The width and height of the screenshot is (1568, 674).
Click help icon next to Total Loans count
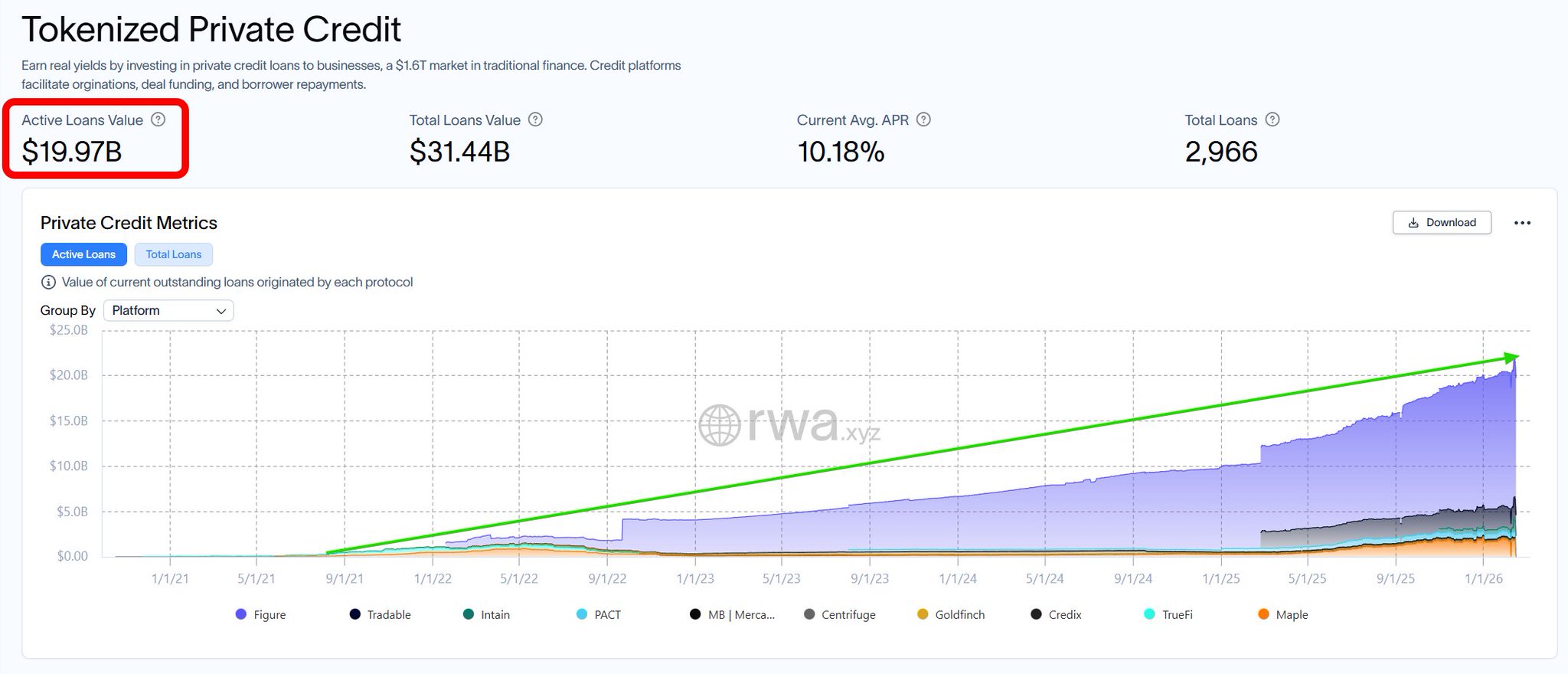click(1272, 119)
